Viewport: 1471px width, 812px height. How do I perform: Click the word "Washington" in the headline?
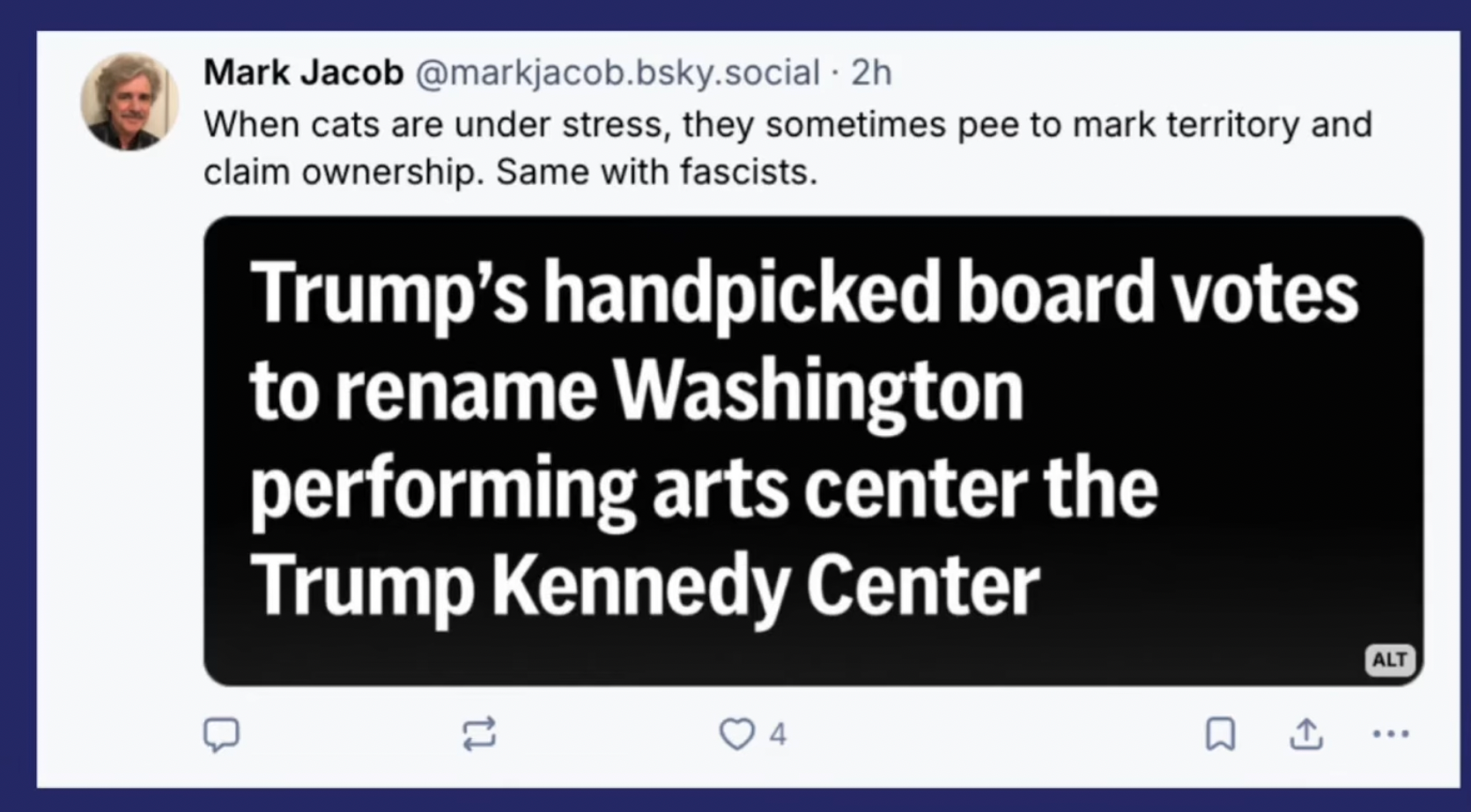pos(818,389)
